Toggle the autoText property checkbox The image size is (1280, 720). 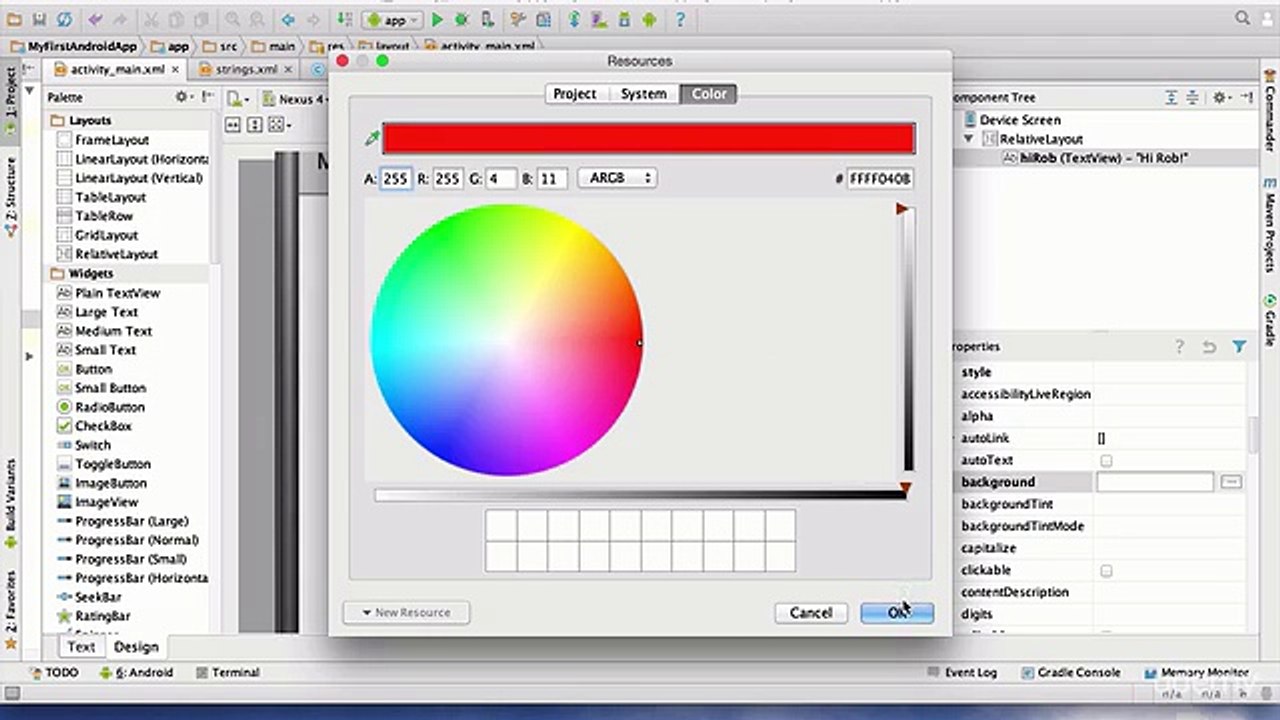pos(1106,461)
